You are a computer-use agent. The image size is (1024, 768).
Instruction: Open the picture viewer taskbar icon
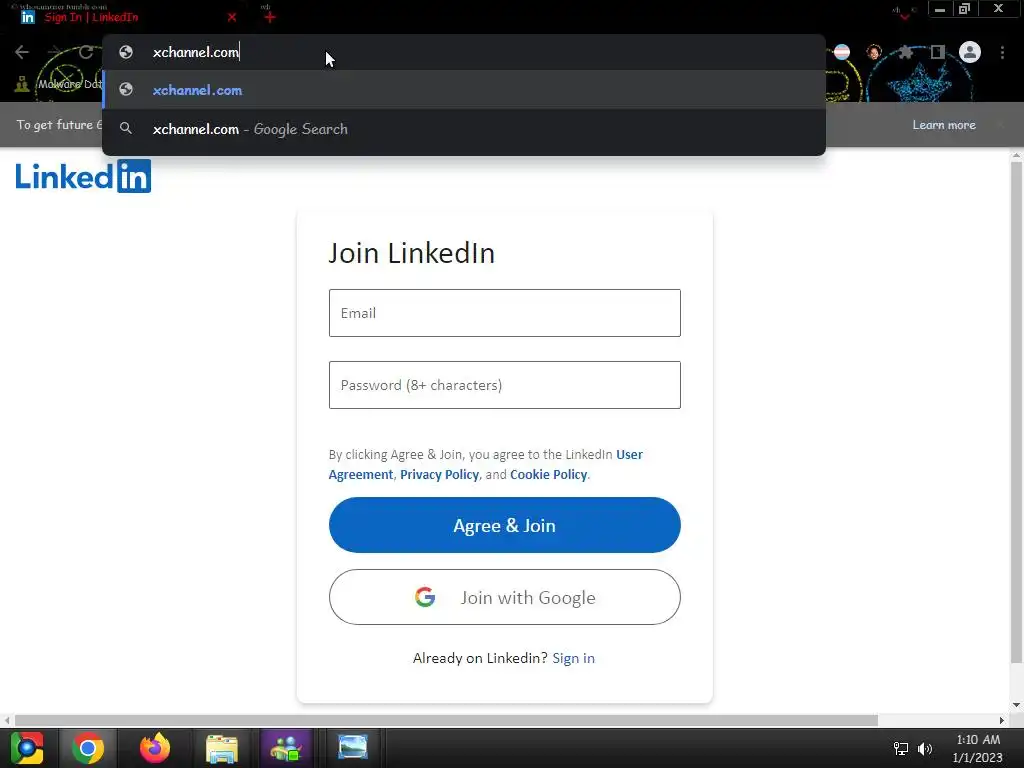(x=353, y=748)
